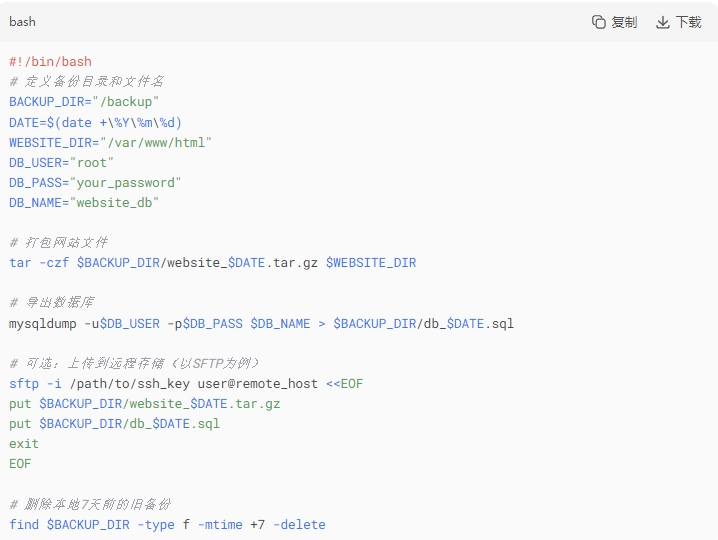Click the copy icon in the code header
The image size is (718, 540).
click(599, 22)
